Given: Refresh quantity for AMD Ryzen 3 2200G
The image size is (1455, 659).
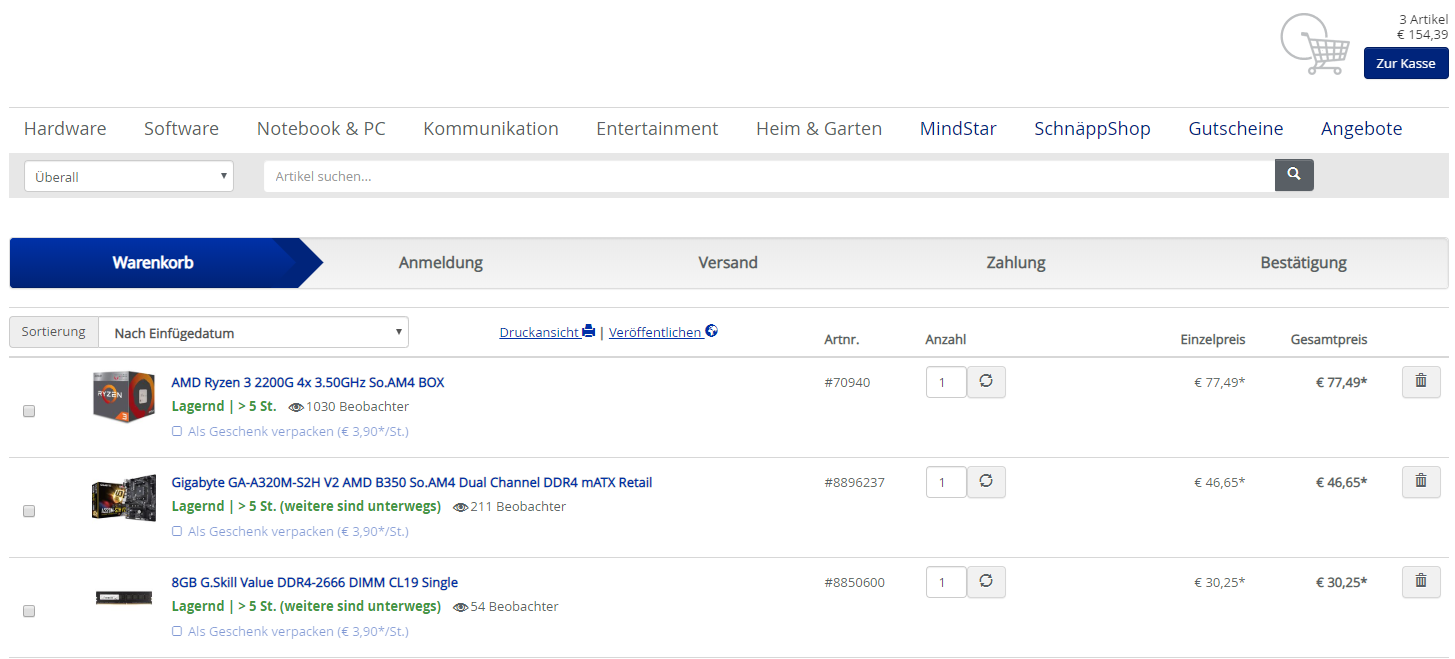Looking at the screenshot, I should tap(986, 382).
